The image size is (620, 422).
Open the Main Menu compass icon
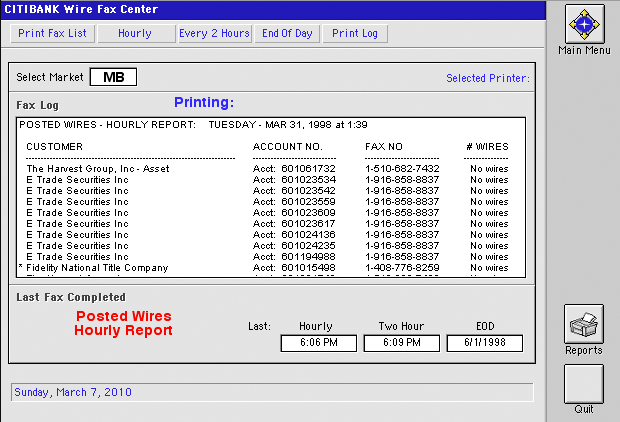[x=584, y=24]
